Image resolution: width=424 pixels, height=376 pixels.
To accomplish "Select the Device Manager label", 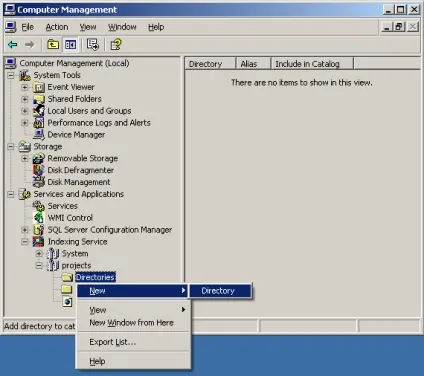I will pos(76,135).
